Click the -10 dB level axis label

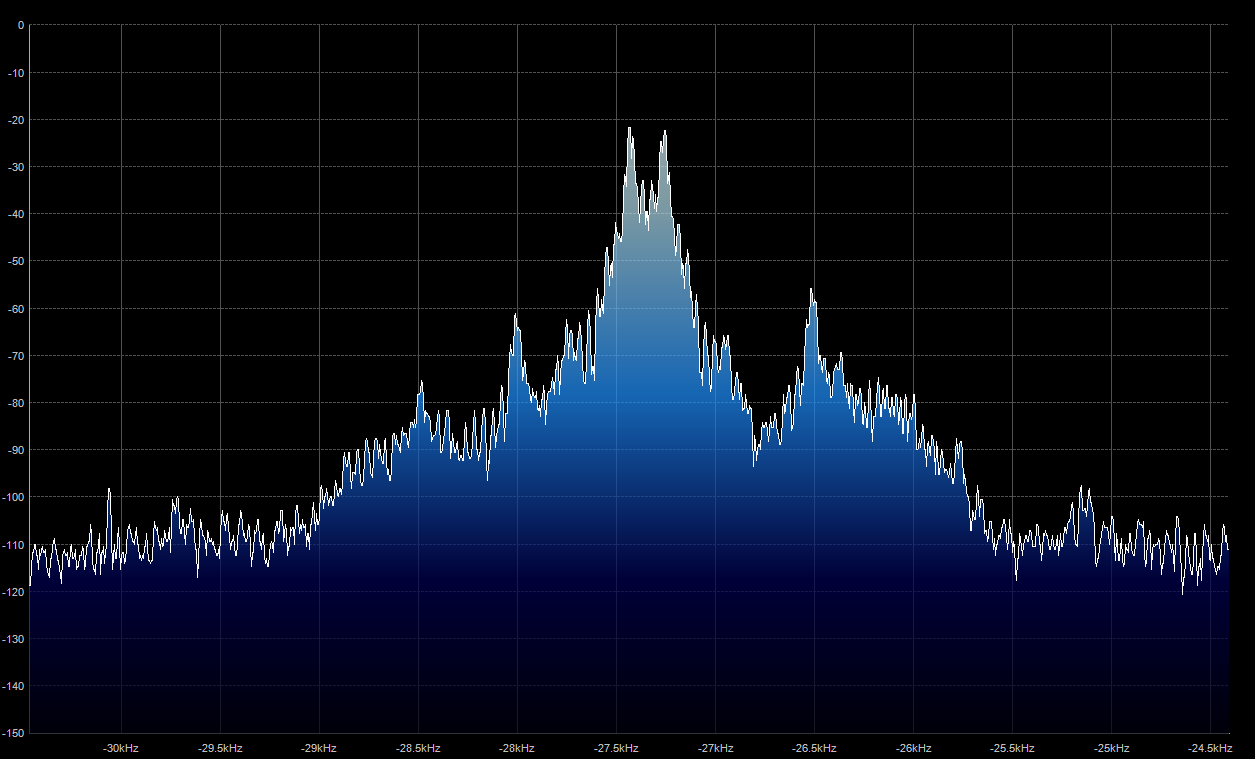point(16,72)
